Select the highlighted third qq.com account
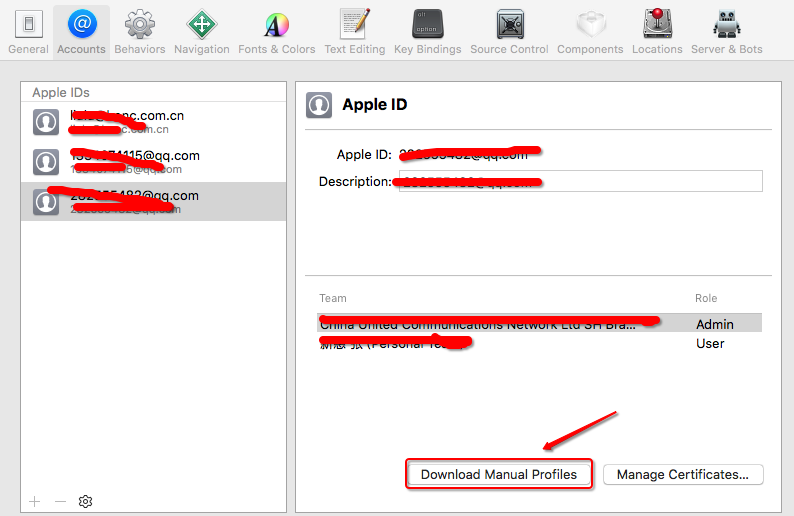Viewport: 794px width, 516px height. [x=153, y=202]
